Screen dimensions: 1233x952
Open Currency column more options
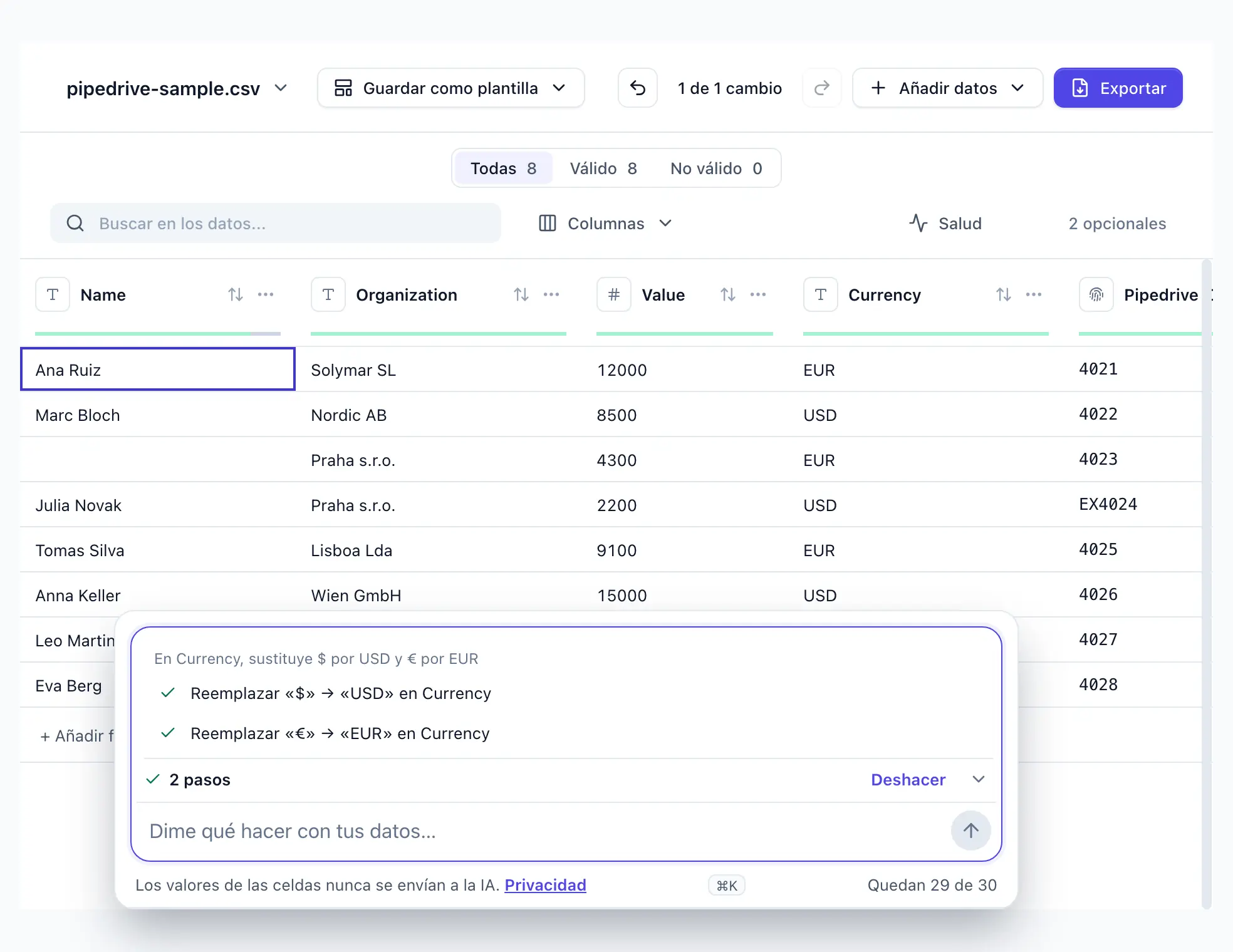1034,294
